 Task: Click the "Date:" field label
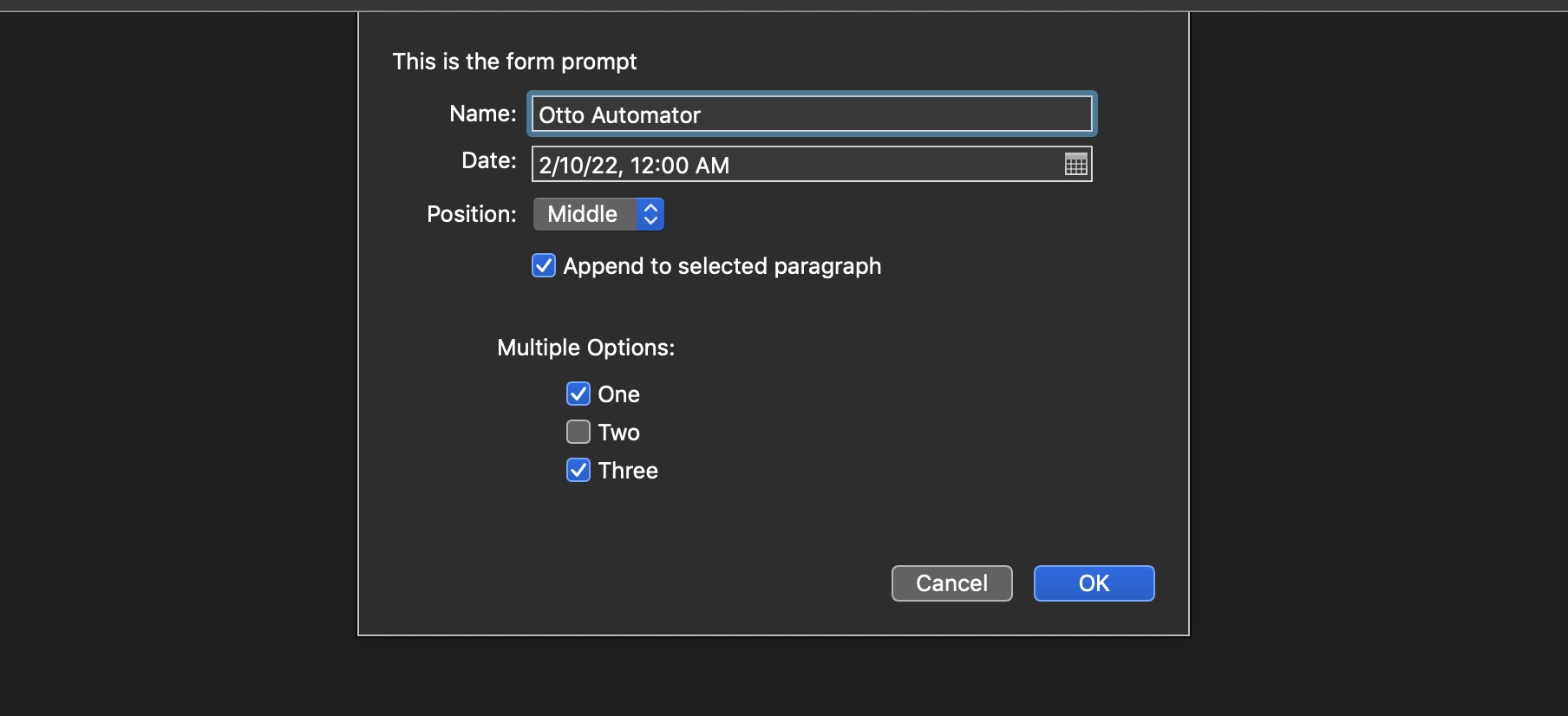(x=488, y=160)
